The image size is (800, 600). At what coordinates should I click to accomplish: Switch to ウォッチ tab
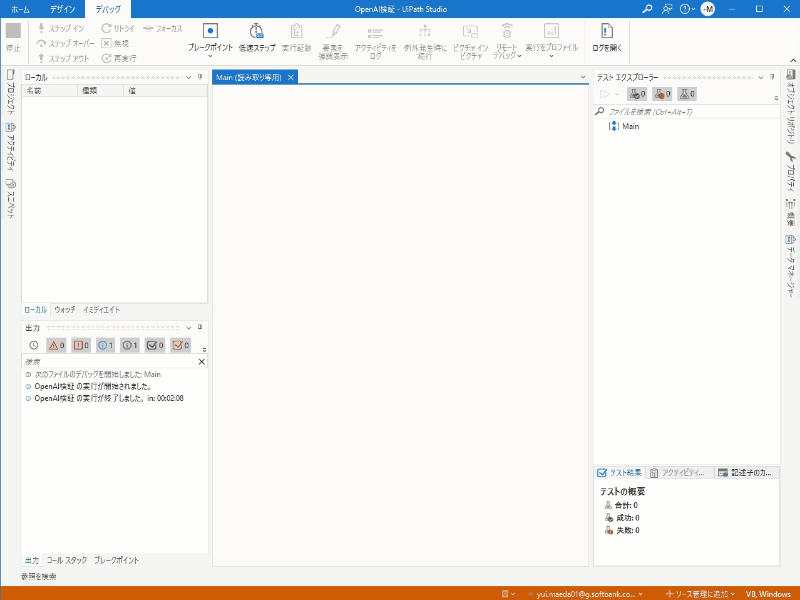(65, 310)
